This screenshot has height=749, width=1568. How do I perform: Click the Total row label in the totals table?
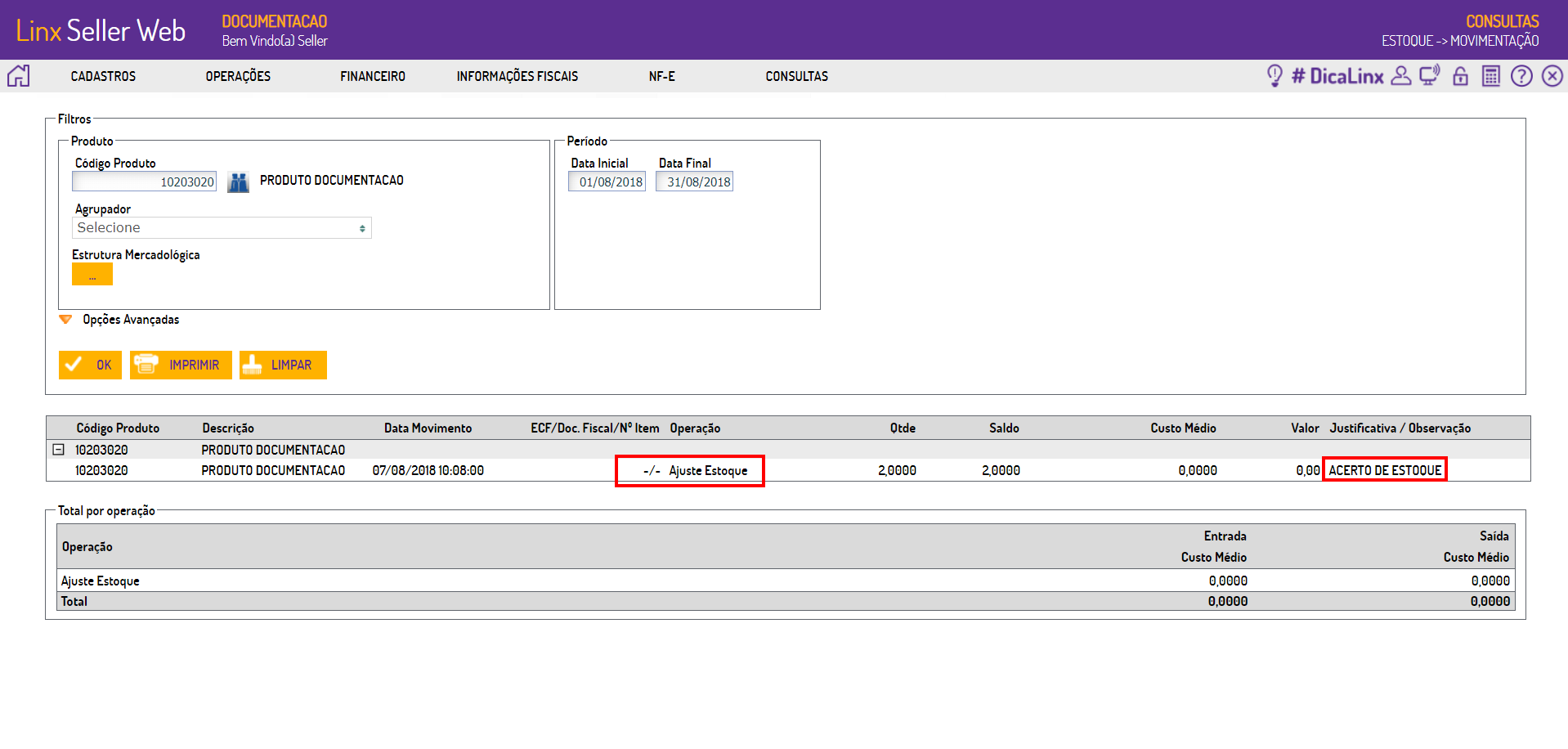(x=74, y=601)
